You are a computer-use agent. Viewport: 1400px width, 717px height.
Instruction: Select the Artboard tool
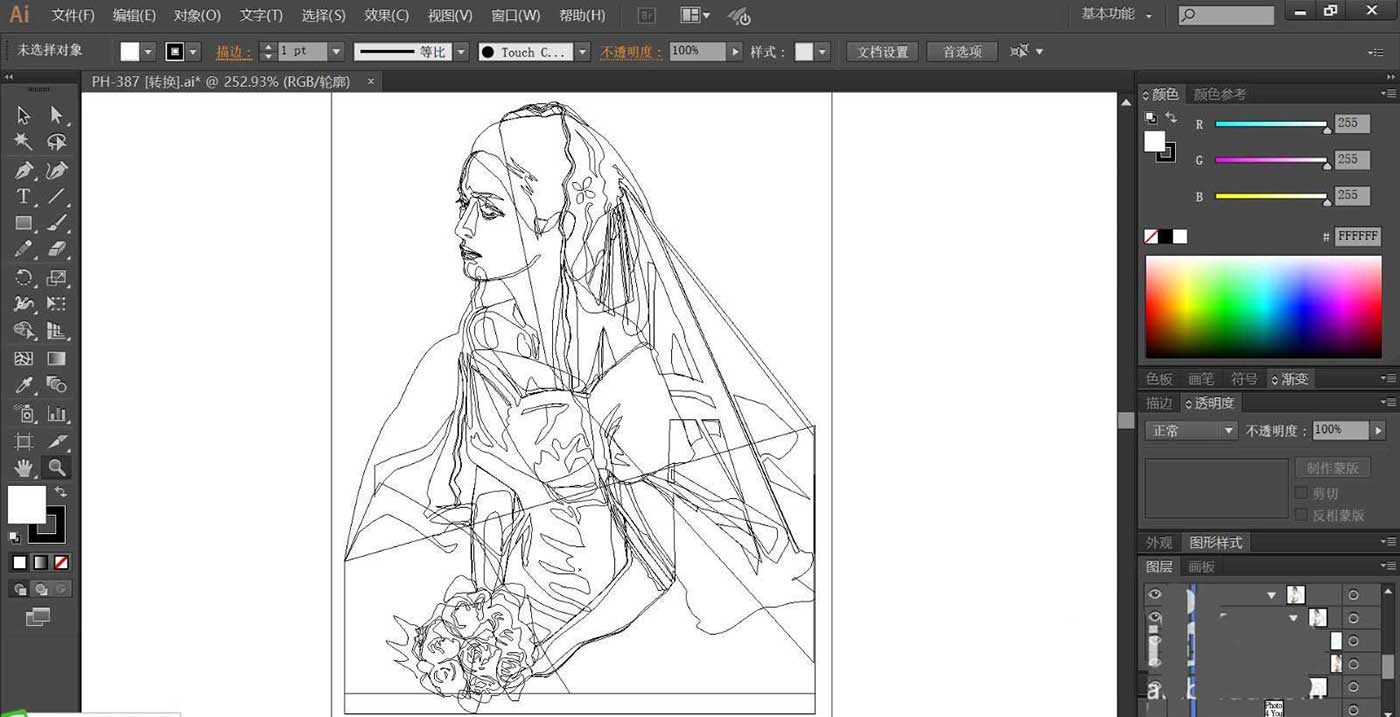coord(24,441)
